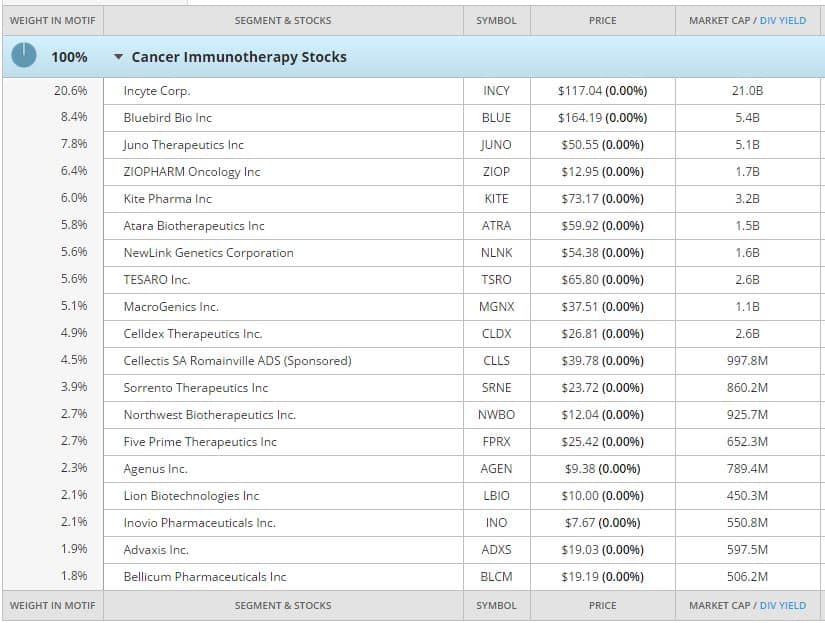
Task: Collapse the Cancer Immunotherapy Stocks segment
Action: pos(118,57)
